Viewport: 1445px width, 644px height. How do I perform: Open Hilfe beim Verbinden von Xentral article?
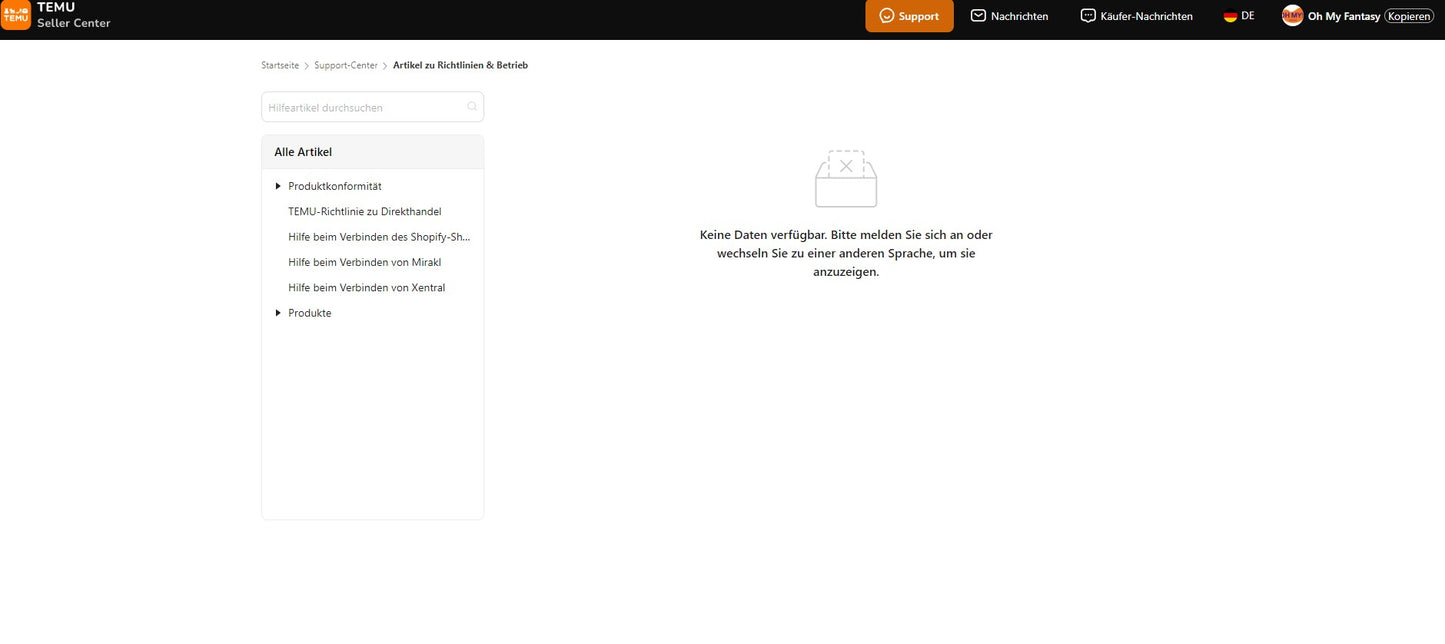[367, 288]
